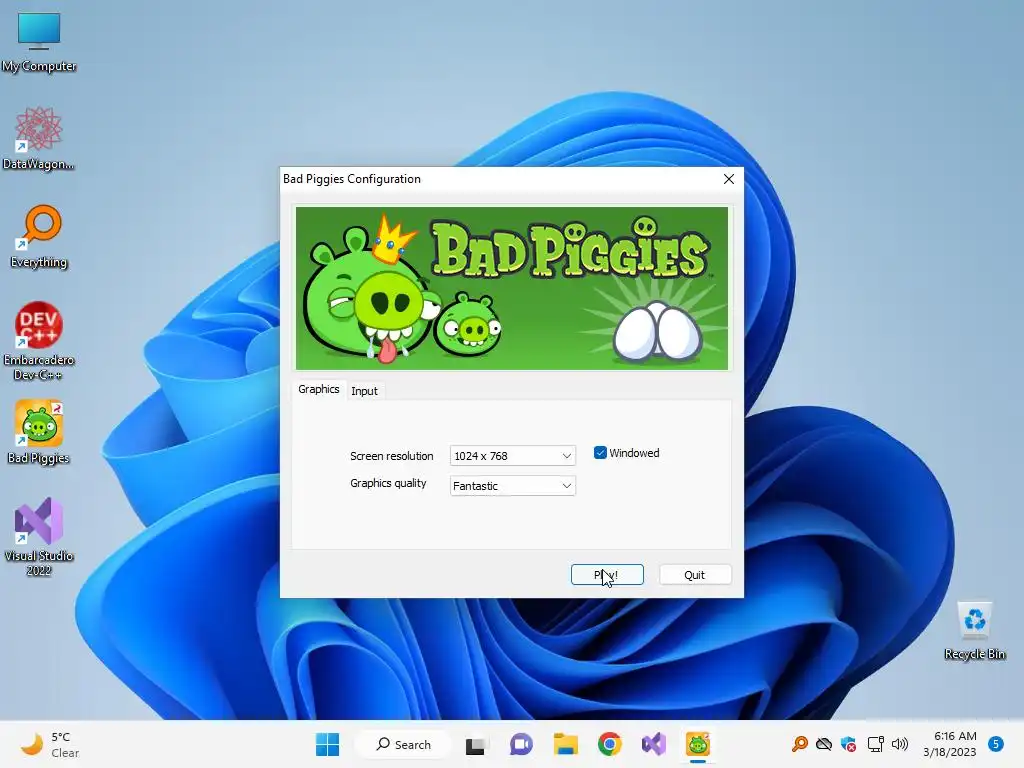Open the Windows Start menu
This screenshot has height=768, width=1024.
coord(327,744)
